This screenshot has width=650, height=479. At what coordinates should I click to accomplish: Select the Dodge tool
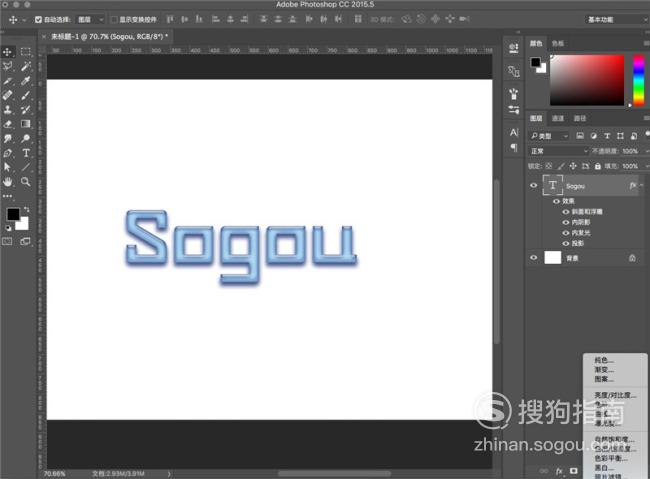[26, 139]
